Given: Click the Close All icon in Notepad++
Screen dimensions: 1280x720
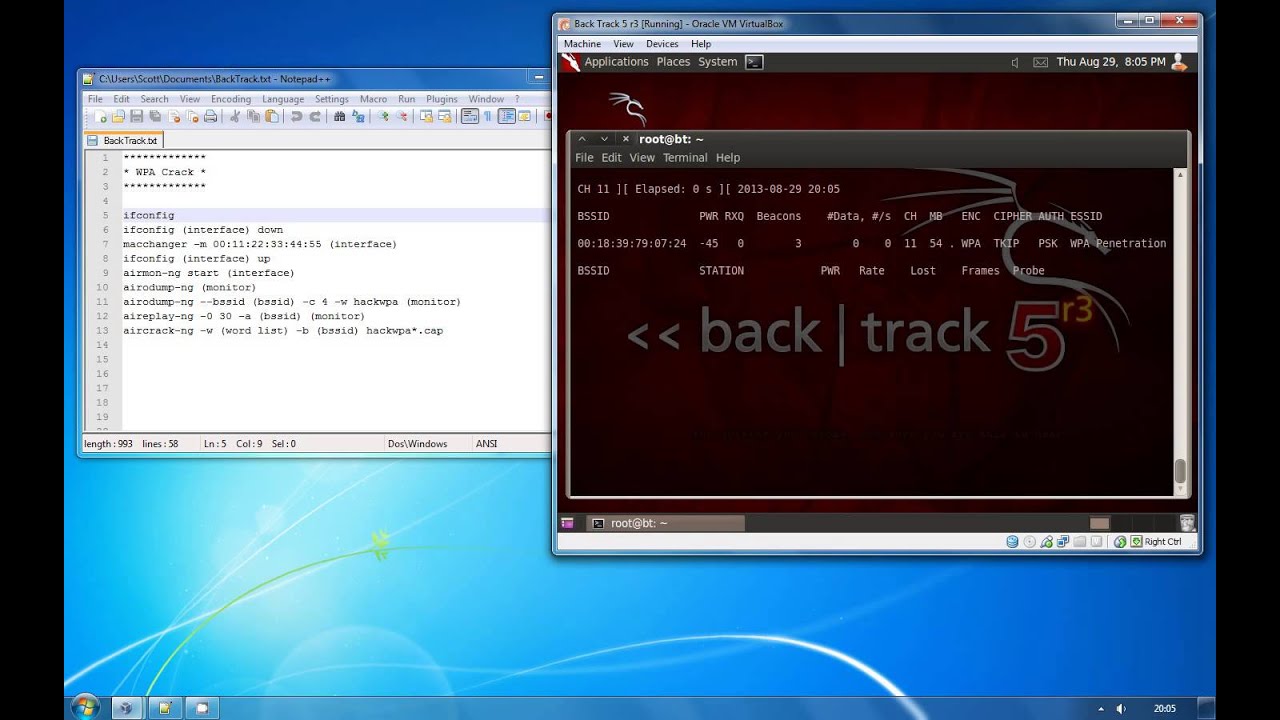Looking at the screenshot, I should coord(192,116).
